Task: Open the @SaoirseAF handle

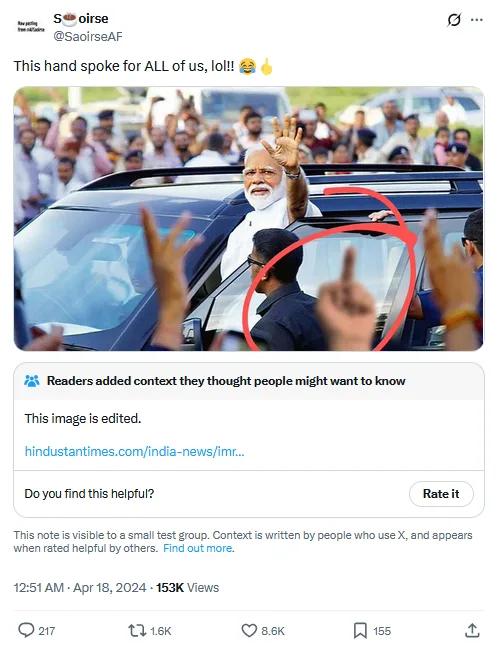Action: (88, 37)
